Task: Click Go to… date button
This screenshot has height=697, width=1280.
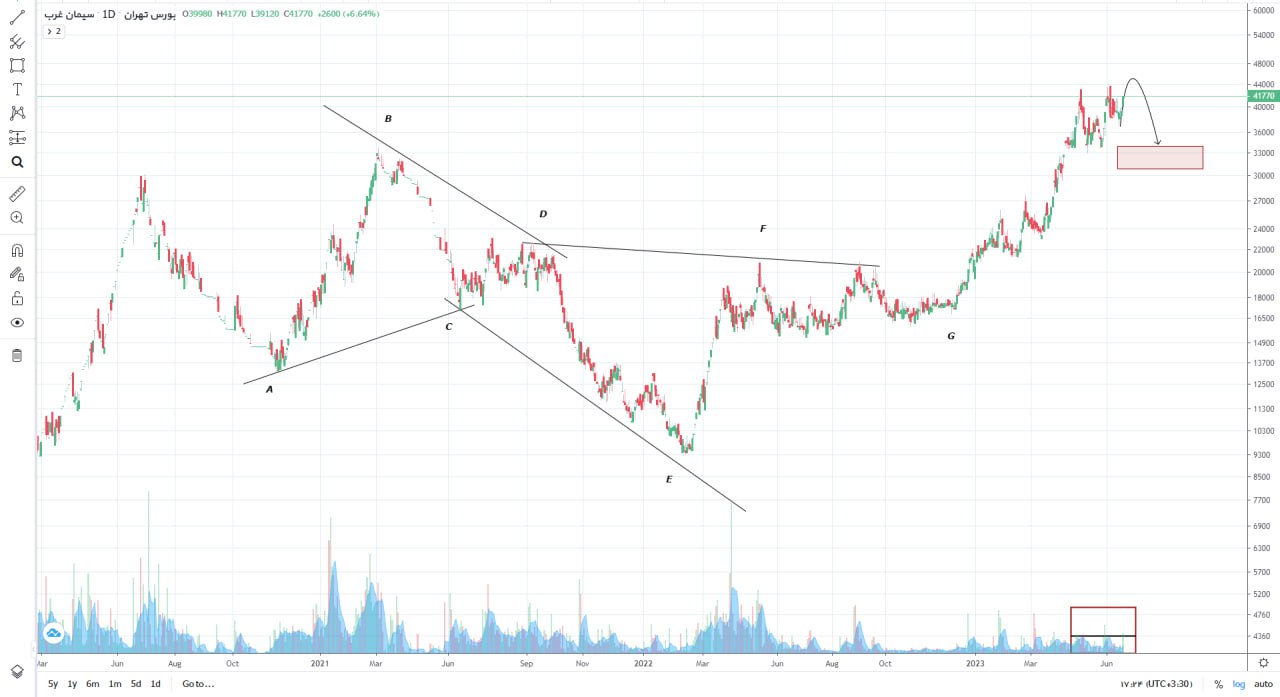Action: (x=198, y=684)
